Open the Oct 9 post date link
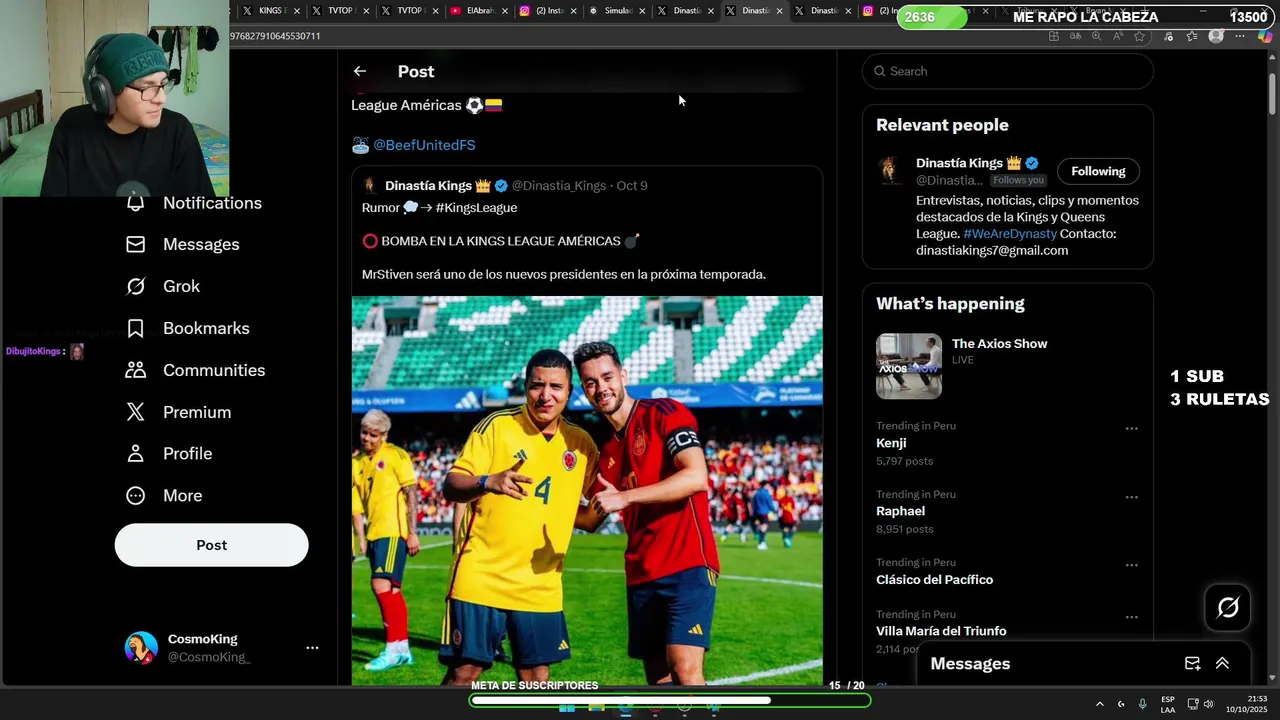This screenshot has height=720, width=1280. click(632, 186)
